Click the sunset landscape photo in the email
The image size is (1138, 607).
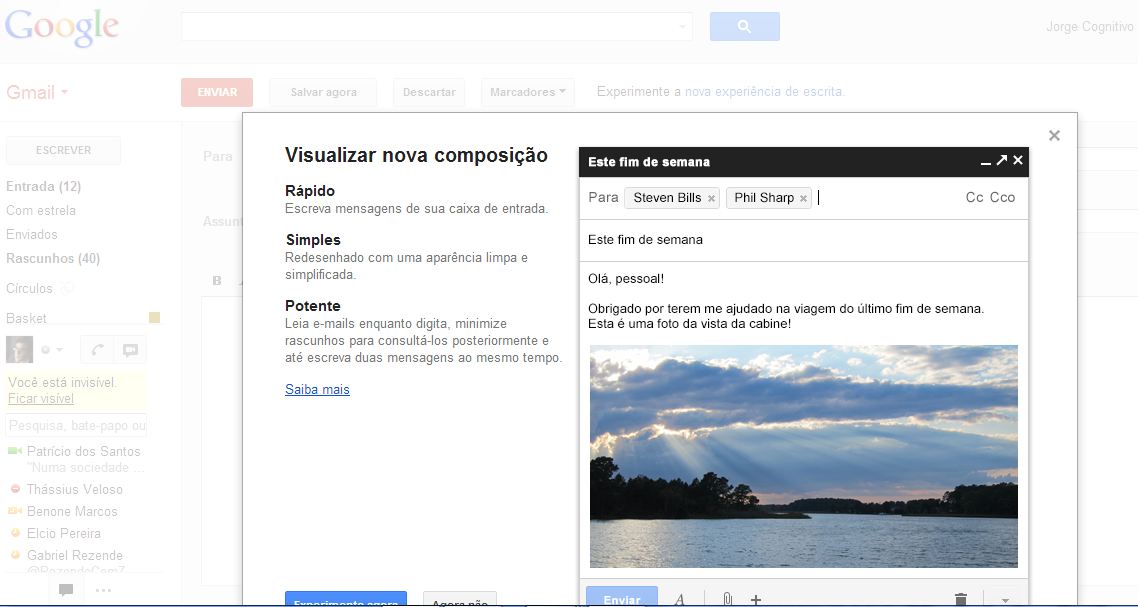pyautogui.click(x=803, y=456)
